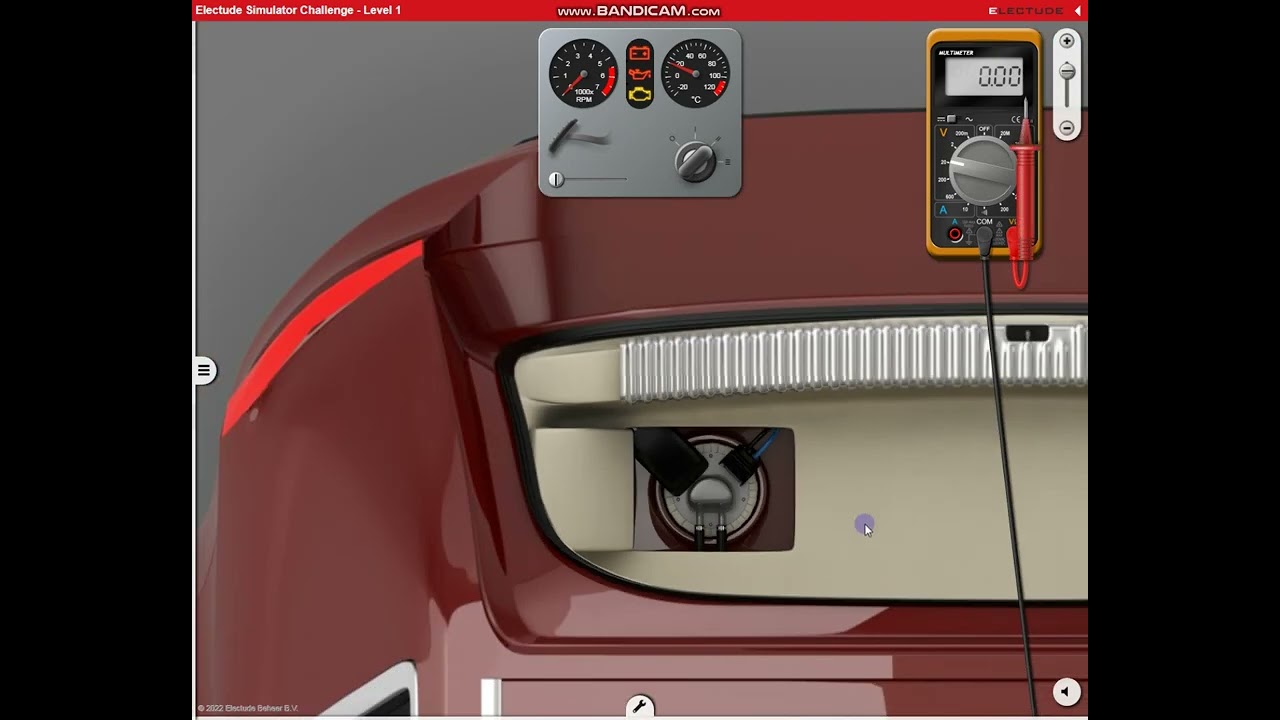Click the zoom out minus button
The height and width of the screenshot is (720, 1280).
click(1067, 128)
